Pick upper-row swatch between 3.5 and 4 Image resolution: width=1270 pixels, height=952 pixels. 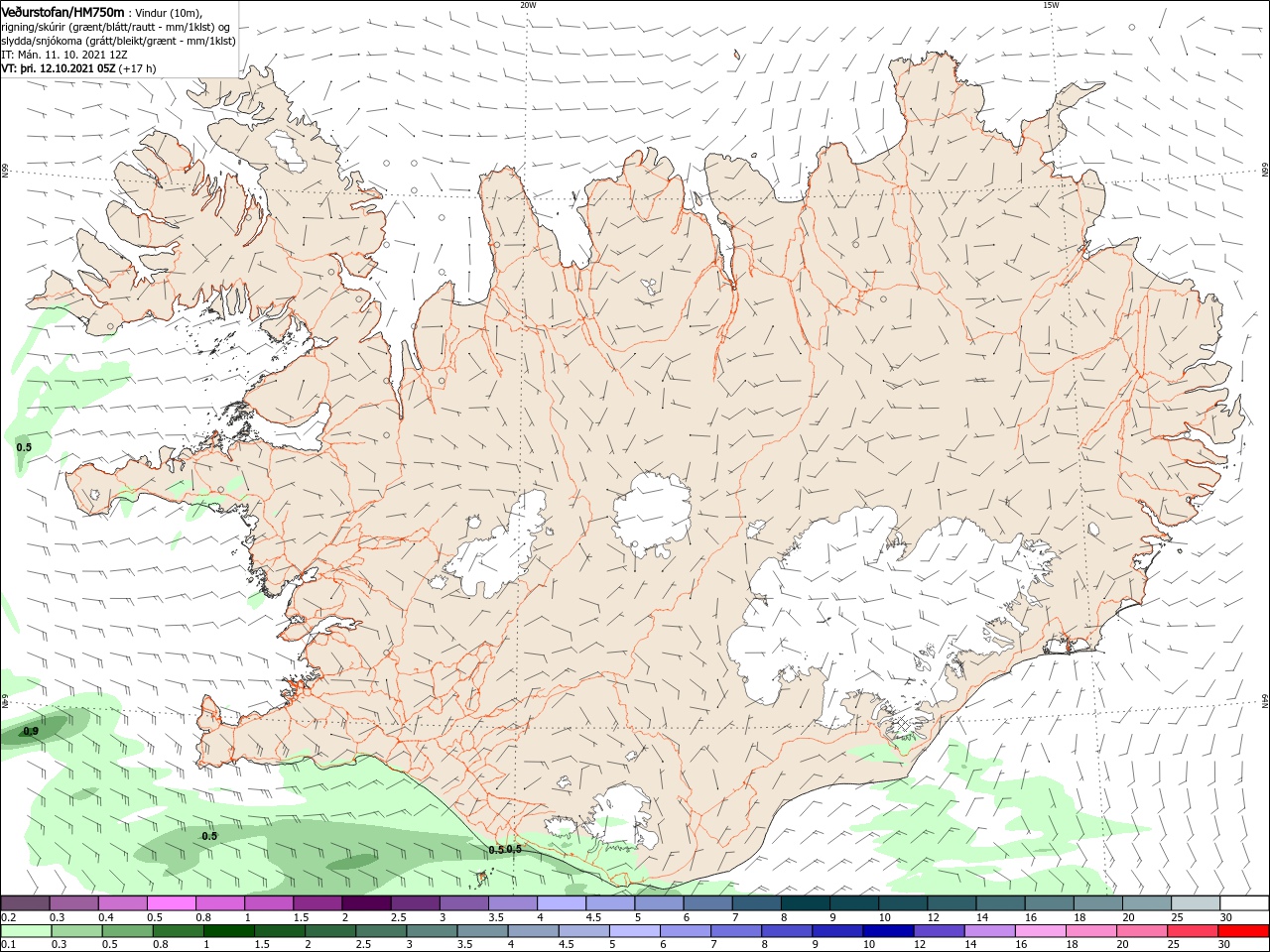pos(512,903)
